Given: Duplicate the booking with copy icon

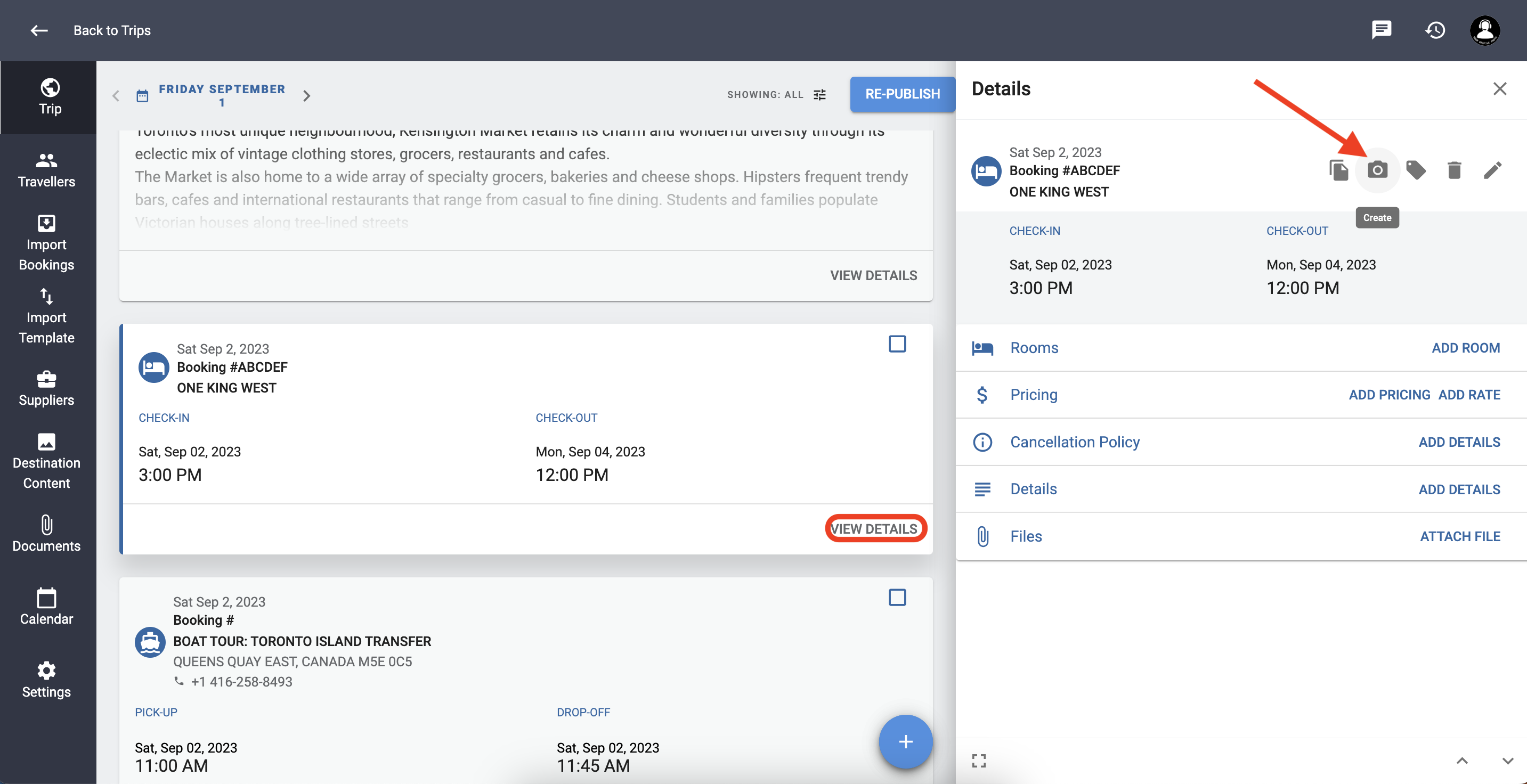Looking at the screenshot, I should coord(1338,170).
